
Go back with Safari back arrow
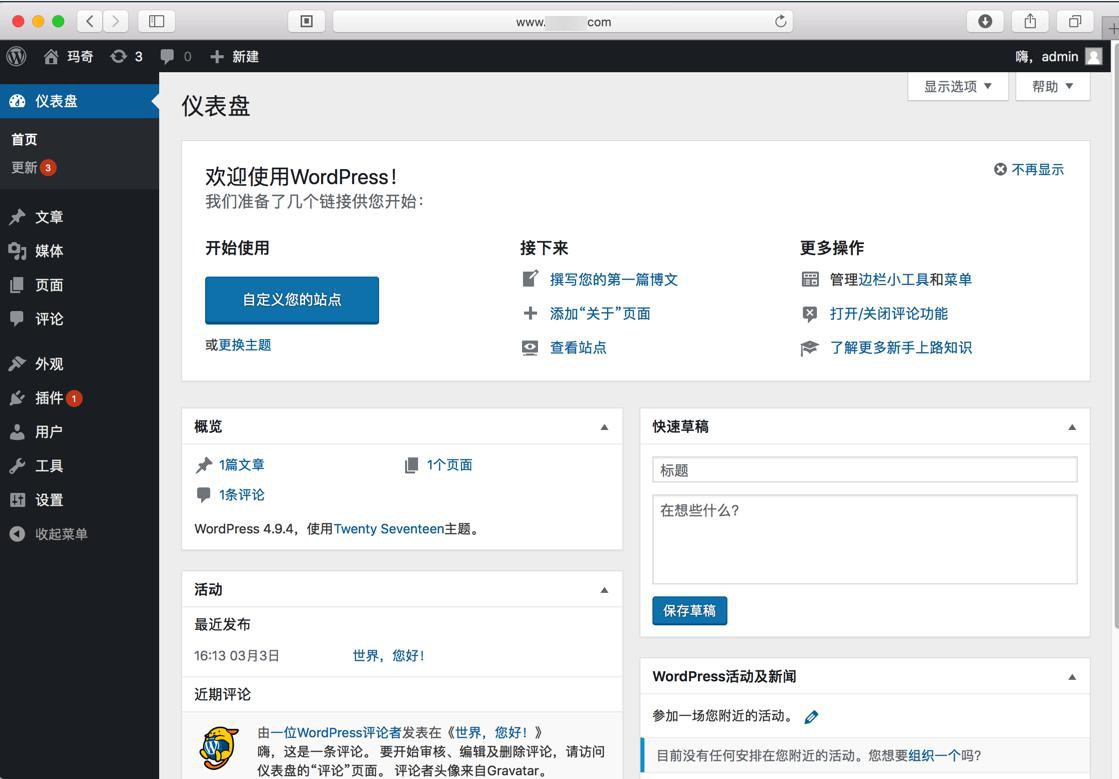(89, 21)
